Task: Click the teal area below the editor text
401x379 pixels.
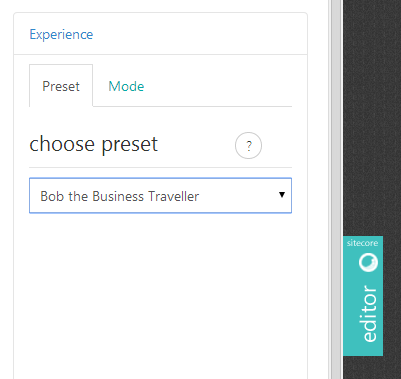Action: click(x=363, y=349)
